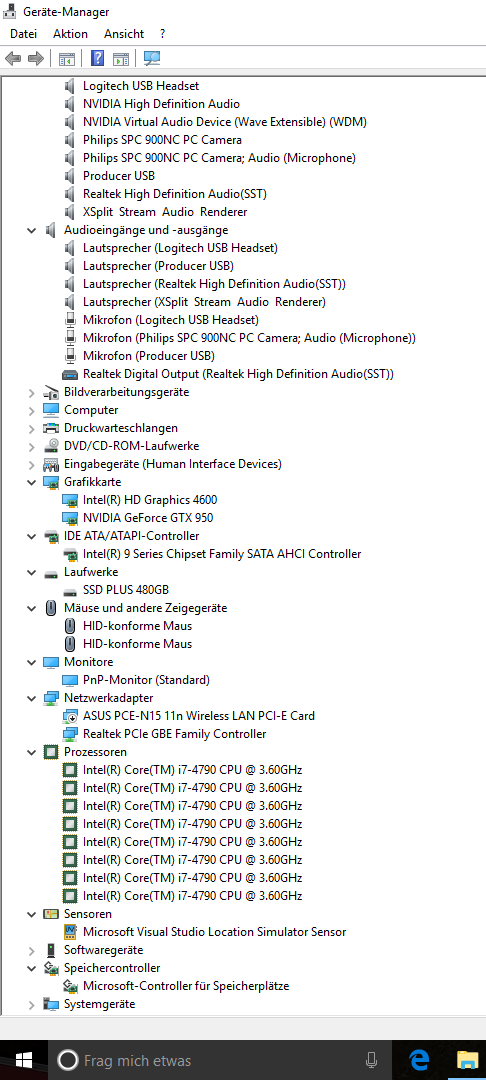486x1080 pixels.
Task: Click the 'Frag mich etwas' search box
Action: click(x=220, y=1060)
